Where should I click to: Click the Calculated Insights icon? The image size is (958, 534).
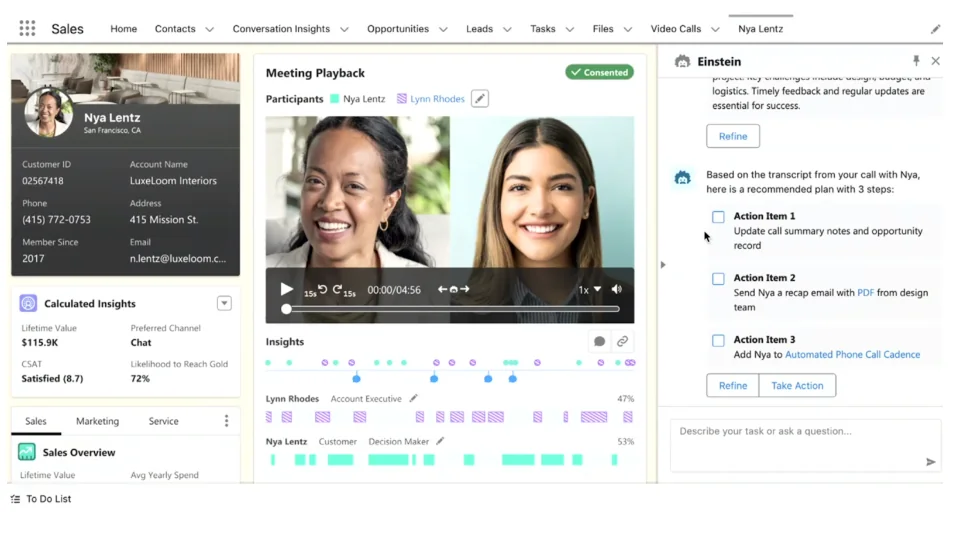coord(28,303)
